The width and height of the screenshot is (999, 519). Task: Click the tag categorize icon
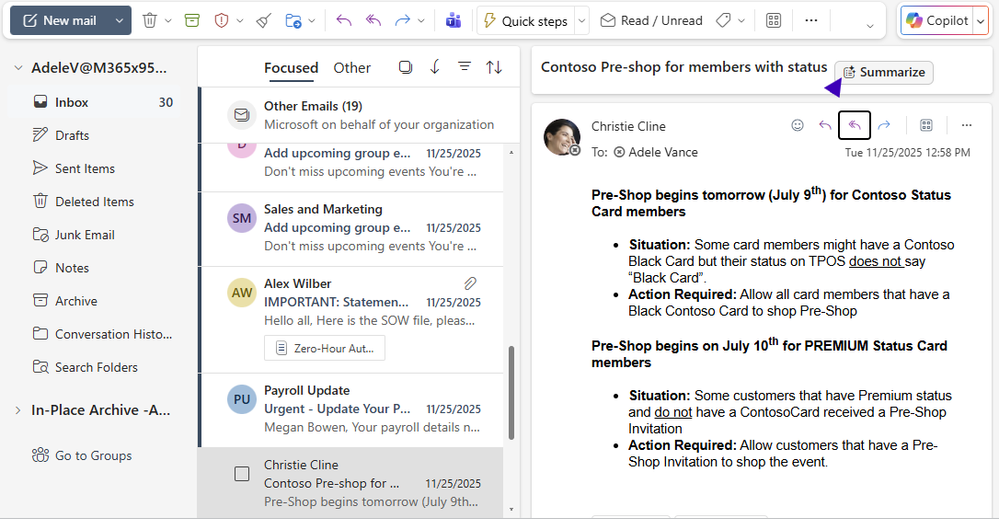pos(723,20)
